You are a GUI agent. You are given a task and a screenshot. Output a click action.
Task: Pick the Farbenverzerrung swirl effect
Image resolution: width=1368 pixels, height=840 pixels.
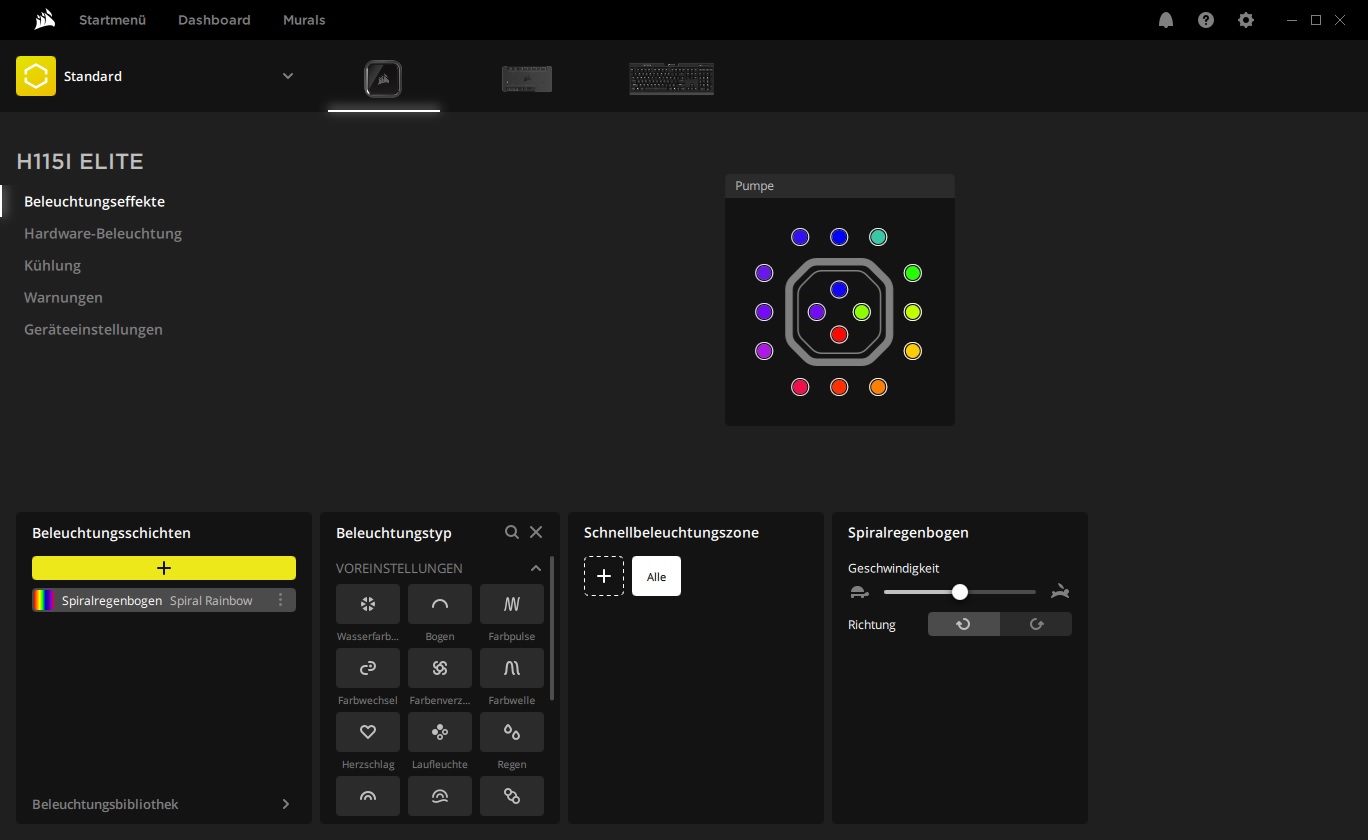[440, 668]
